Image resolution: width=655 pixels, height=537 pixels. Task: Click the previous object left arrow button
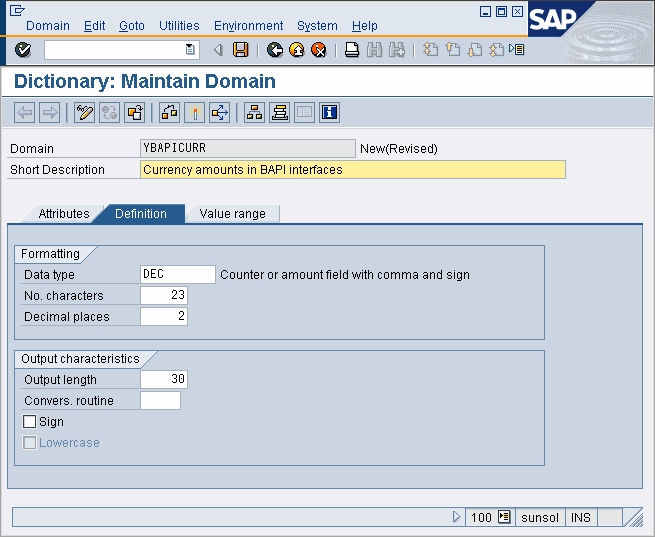click(24, 113)
